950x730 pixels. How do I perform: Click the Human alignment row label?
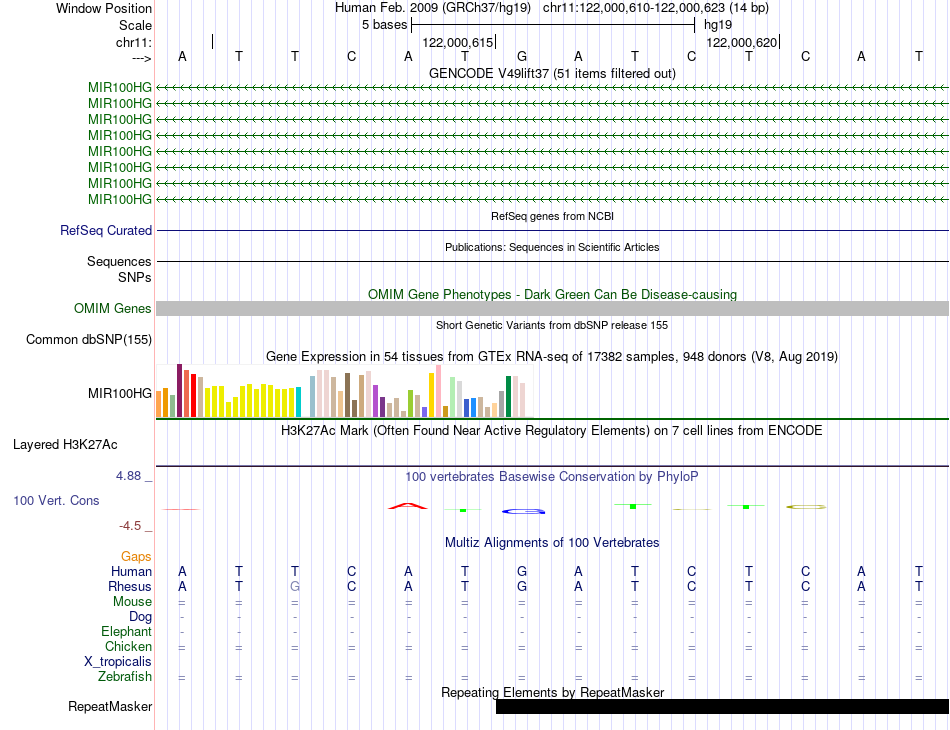pyautogui.click(x=131, y=571)
